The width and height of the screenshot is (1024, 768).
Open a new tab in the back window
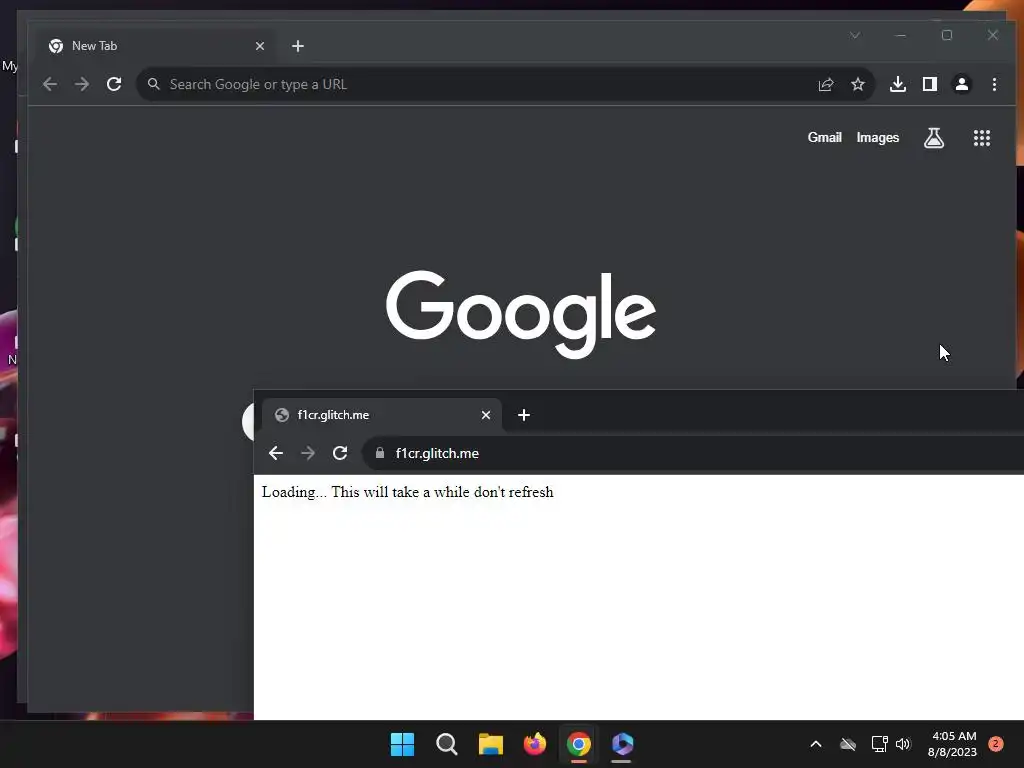(298, 46)
